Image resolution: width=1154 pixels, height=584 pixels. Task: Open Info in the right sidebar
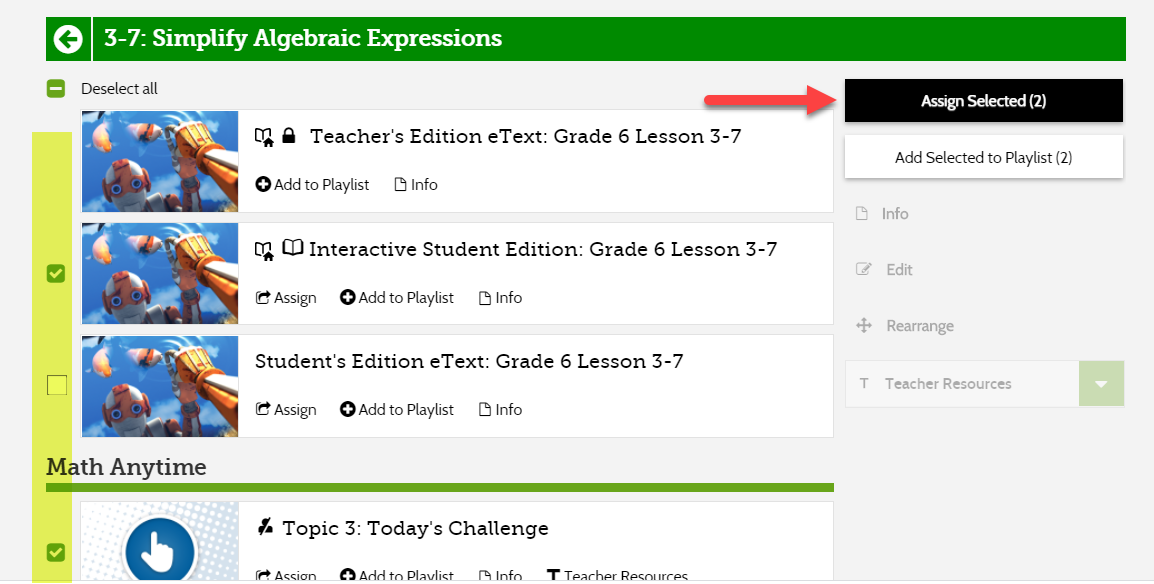click(x=894, y=214)
